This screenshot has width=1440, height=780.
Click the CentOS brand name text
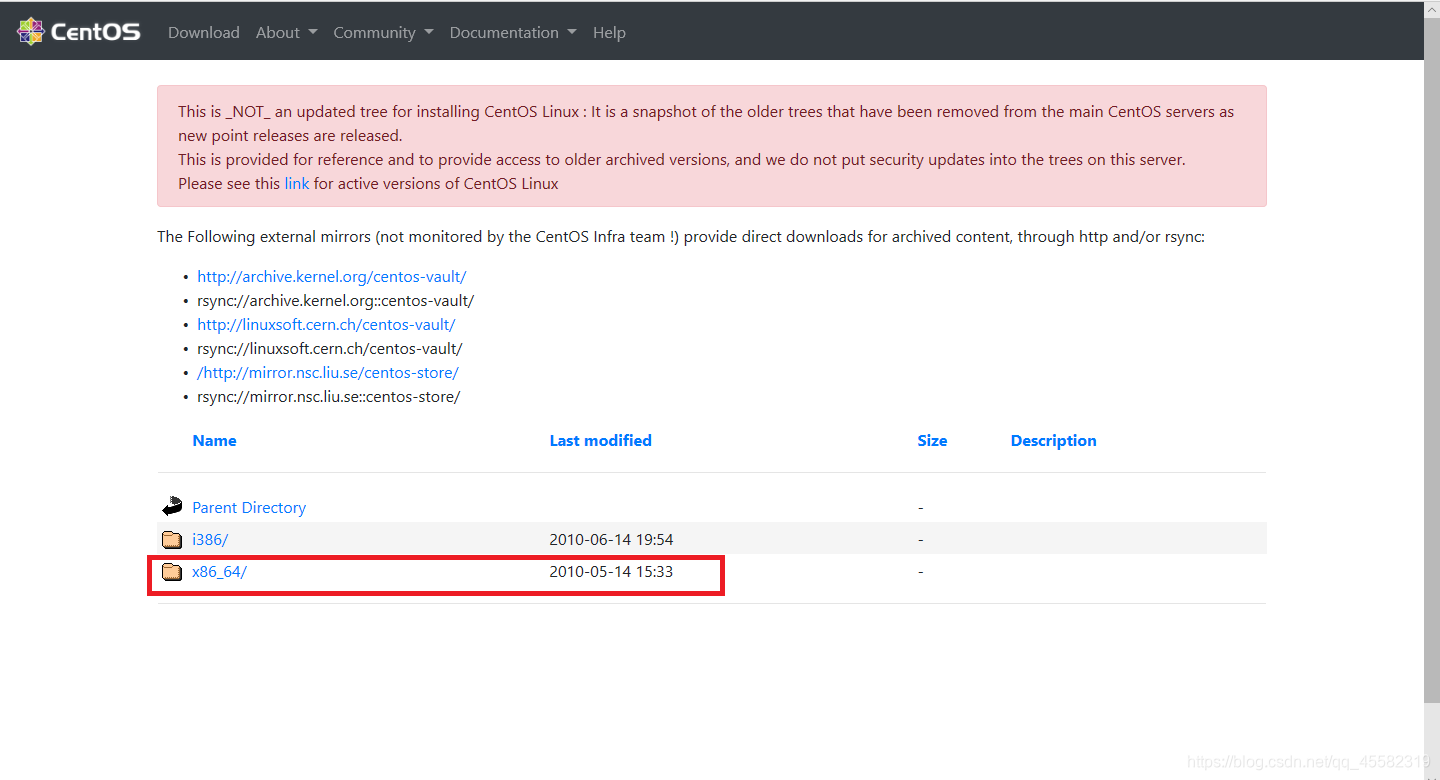[x=95, y=32]
